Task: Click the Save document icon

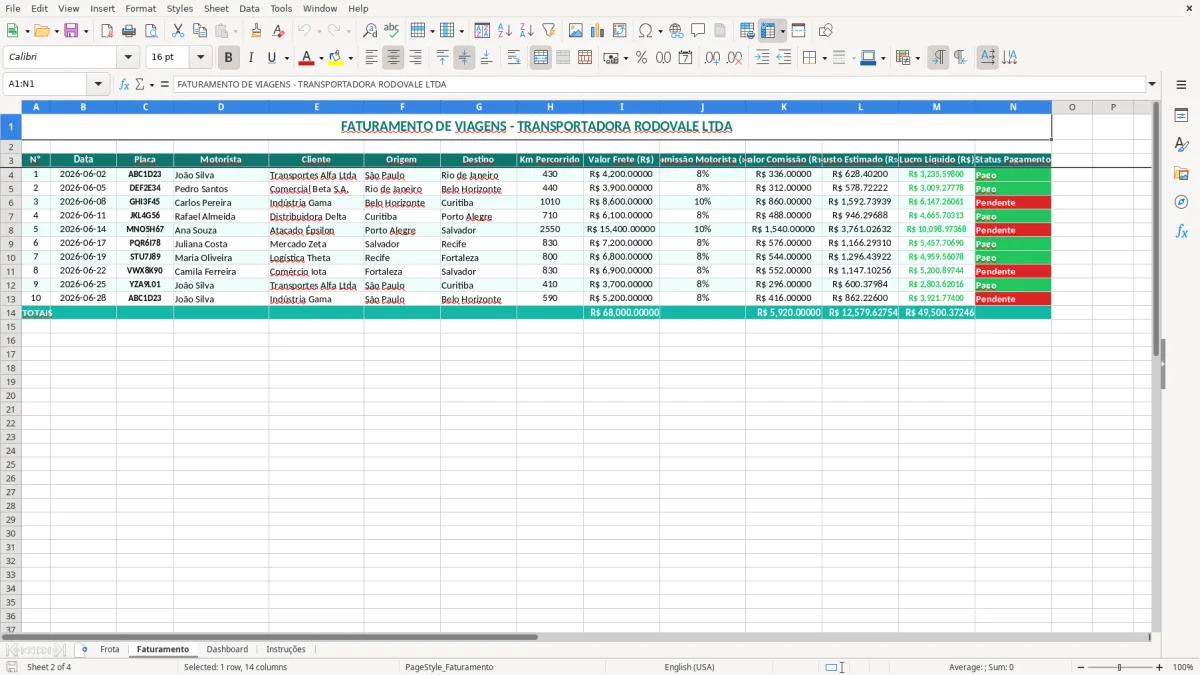Action: pos(71,31)
